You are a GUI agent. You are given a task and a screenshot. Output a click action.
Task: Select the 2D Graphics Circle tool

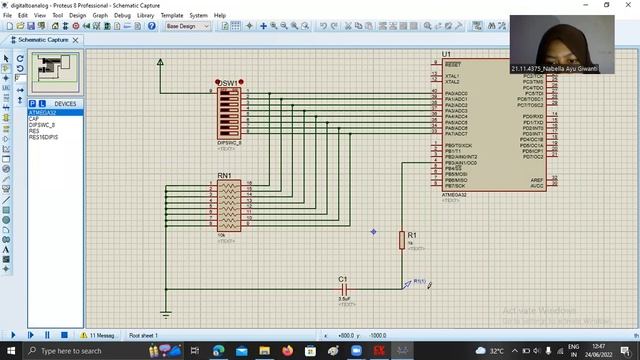(x=6, y=220)
